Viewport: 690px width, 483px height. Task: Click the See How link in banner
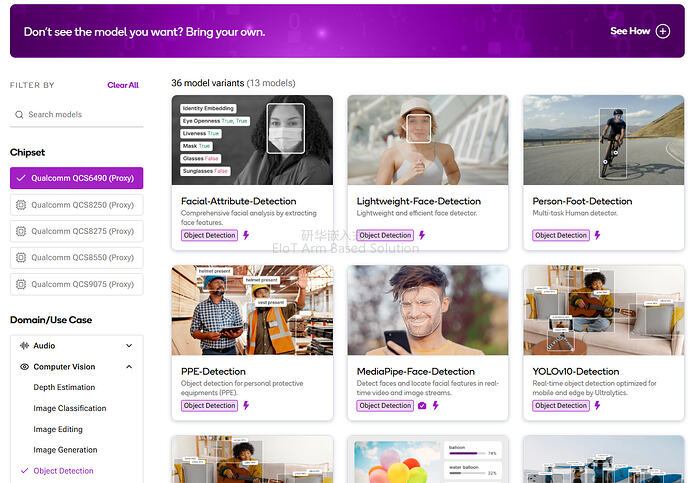[x=630, y=31]
